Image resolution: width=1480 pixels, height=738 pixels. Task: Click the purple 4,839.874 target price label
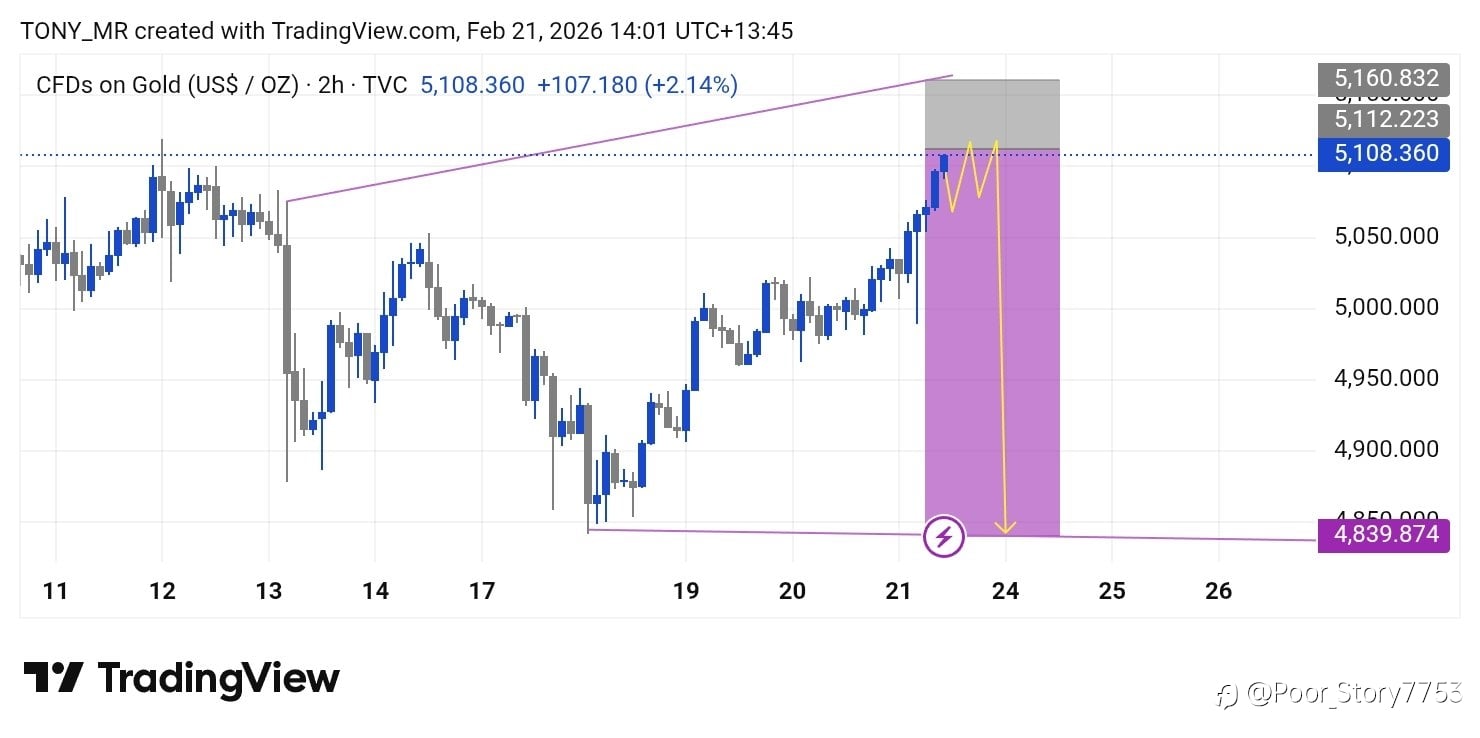pos(1383,535)
